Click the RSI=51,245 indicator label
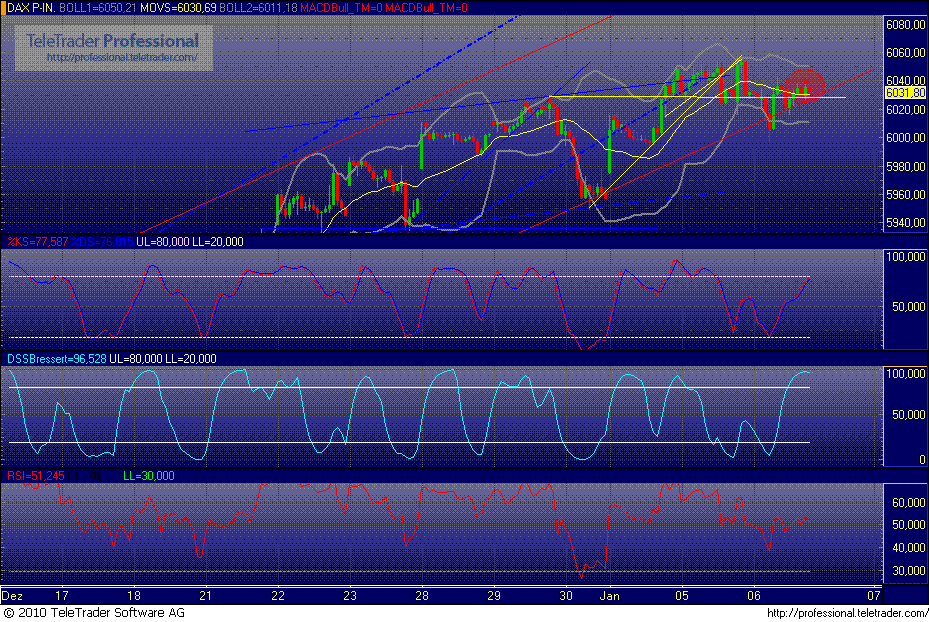 point(35,476)
